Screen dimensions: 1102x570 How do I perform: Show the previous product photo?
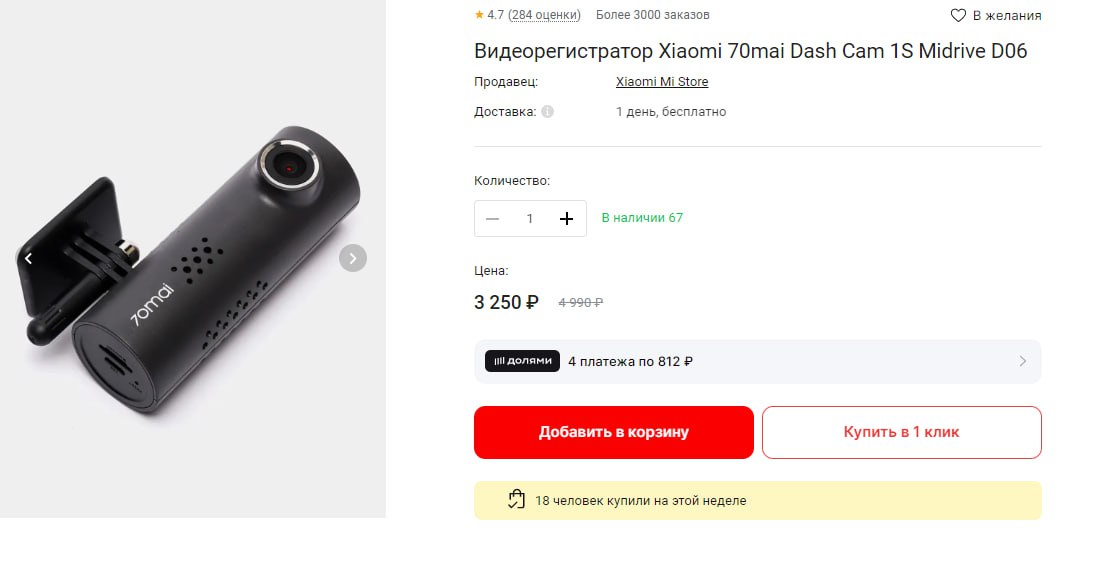28,258
